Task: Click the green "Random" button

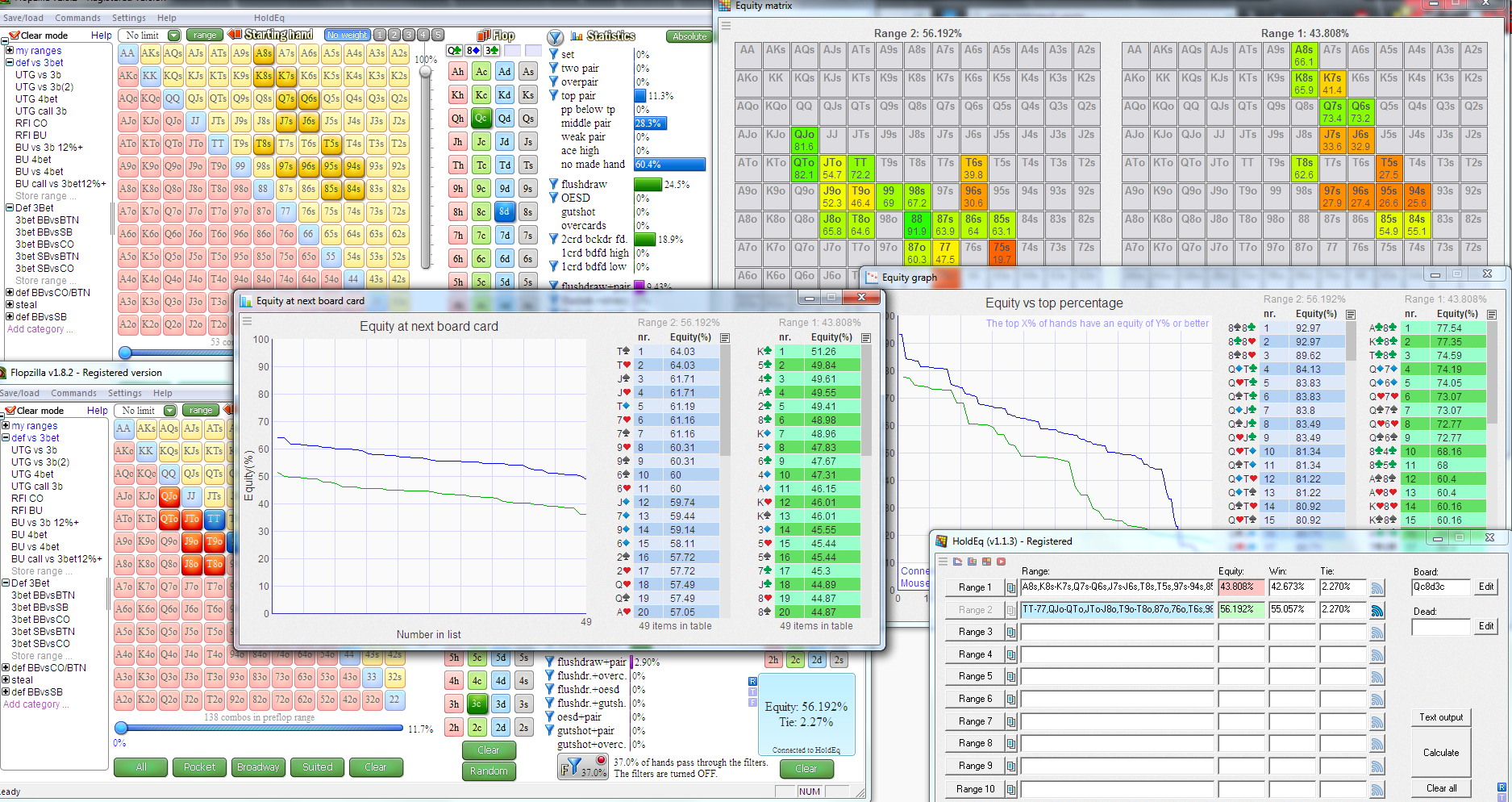Action: tap(489, 771)
